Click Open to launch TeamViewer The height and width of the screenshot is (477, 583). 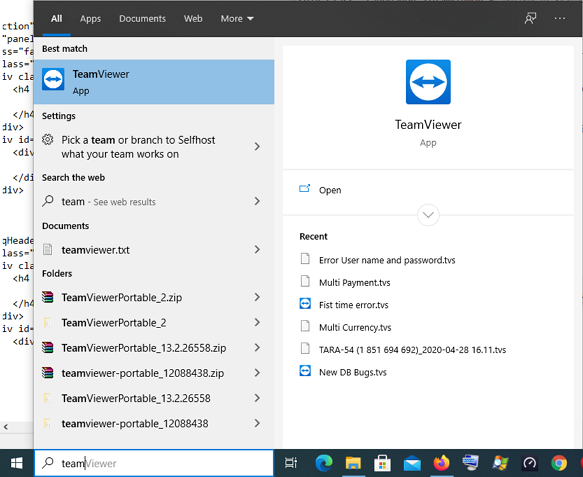tap(330, 190)
